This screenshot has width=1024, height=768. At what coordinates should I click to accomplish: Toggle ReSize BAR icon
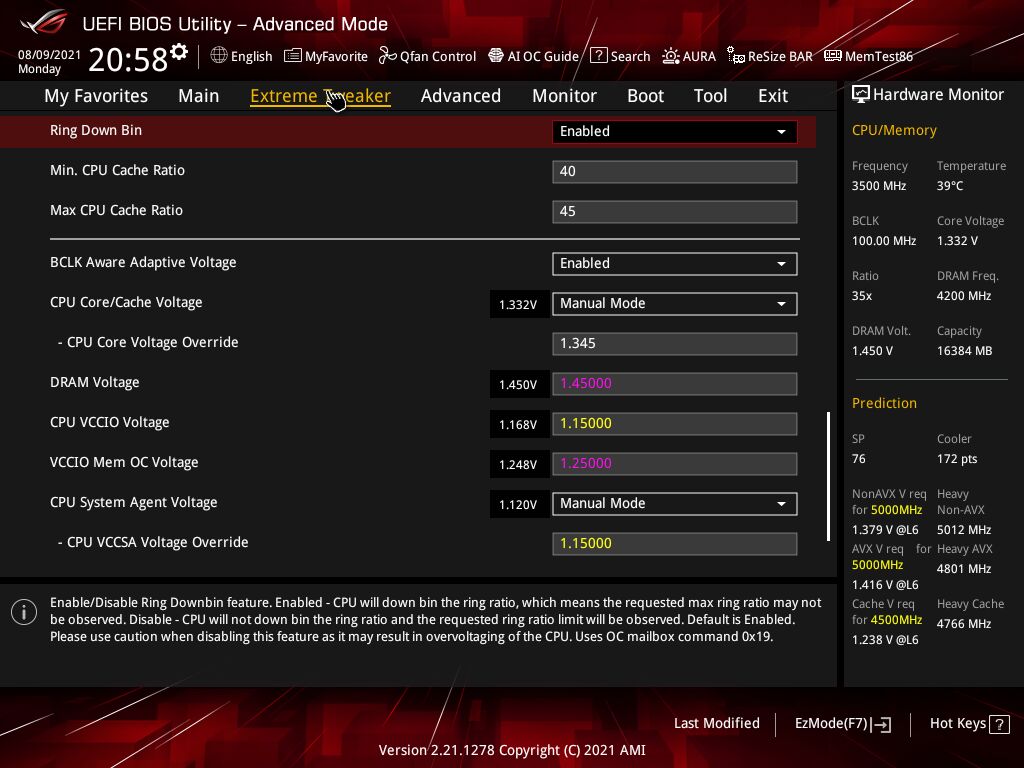(x=735, y=56)
